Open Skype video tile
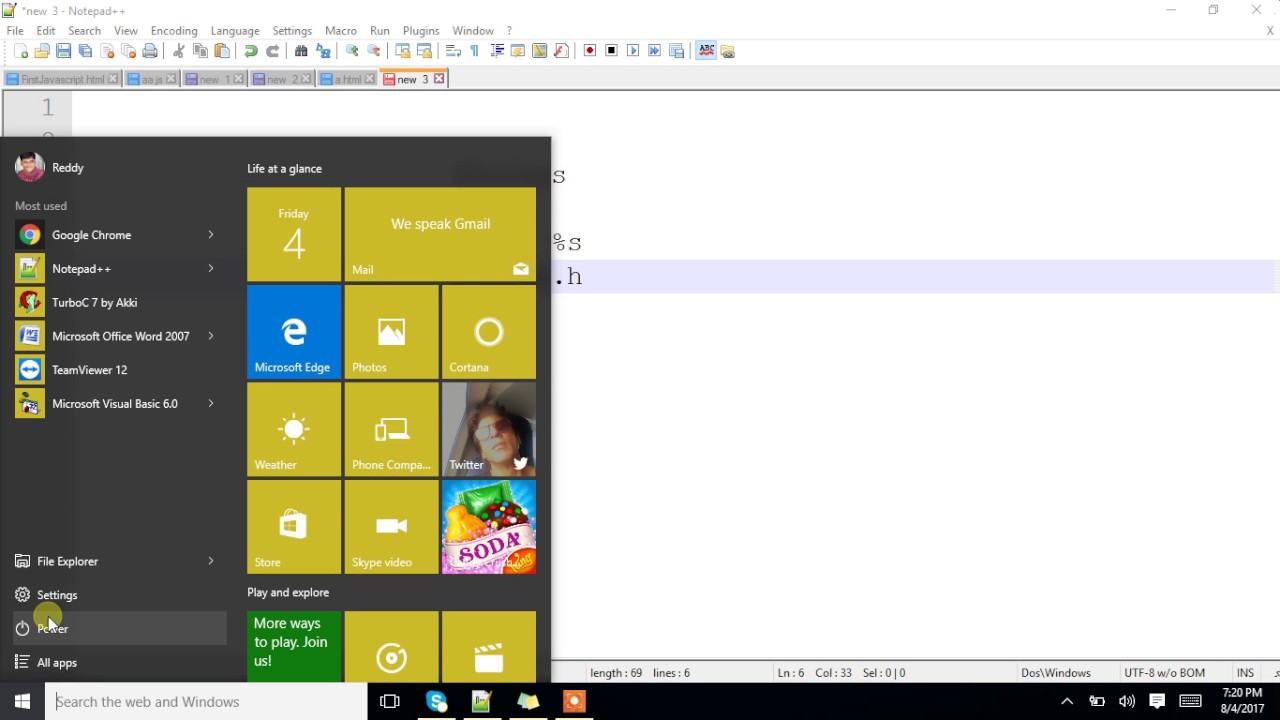The width and height of the screenshot is (1280, 720). (391, 527)
